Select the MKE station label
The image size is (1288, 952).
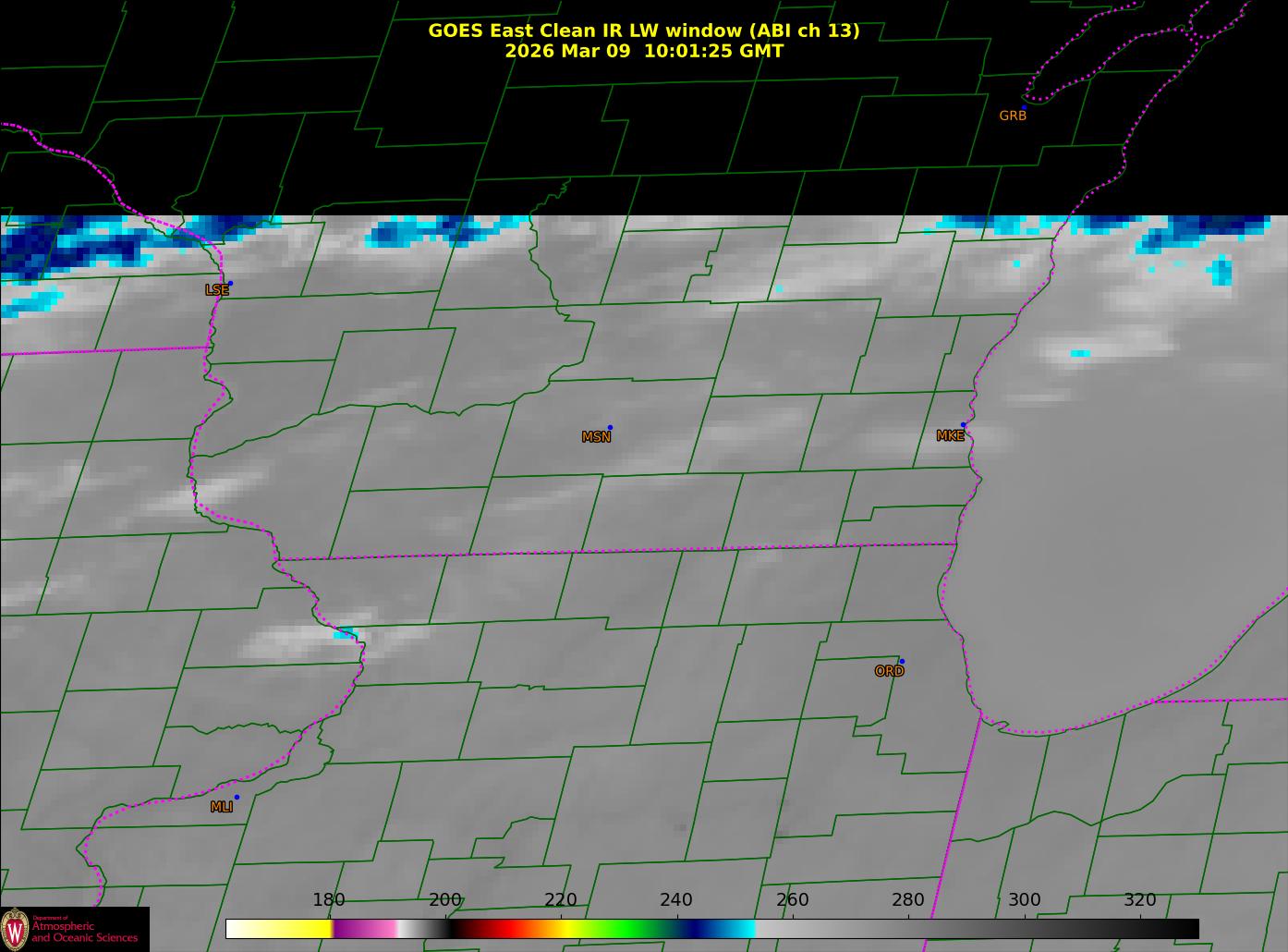[x=950, y=436]
